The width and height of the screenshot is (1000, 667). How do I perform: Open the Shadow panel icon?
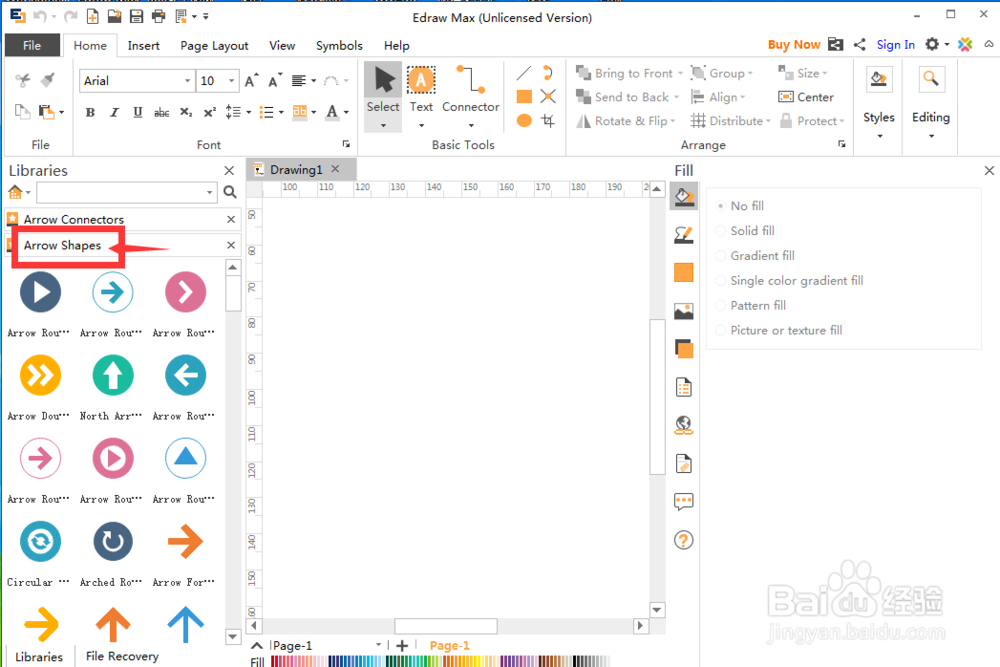click(x=683, y=273)
